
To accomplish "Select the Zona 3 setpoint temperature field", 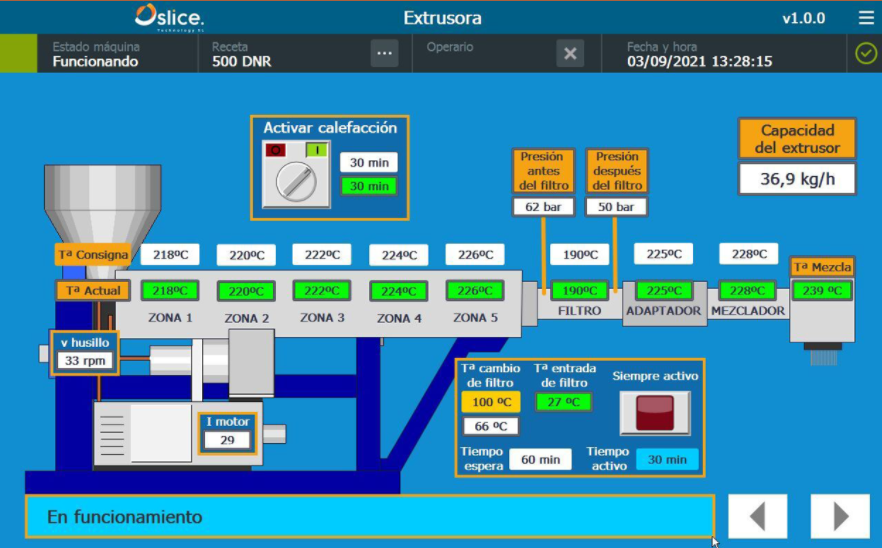I will tap(322, 255).
